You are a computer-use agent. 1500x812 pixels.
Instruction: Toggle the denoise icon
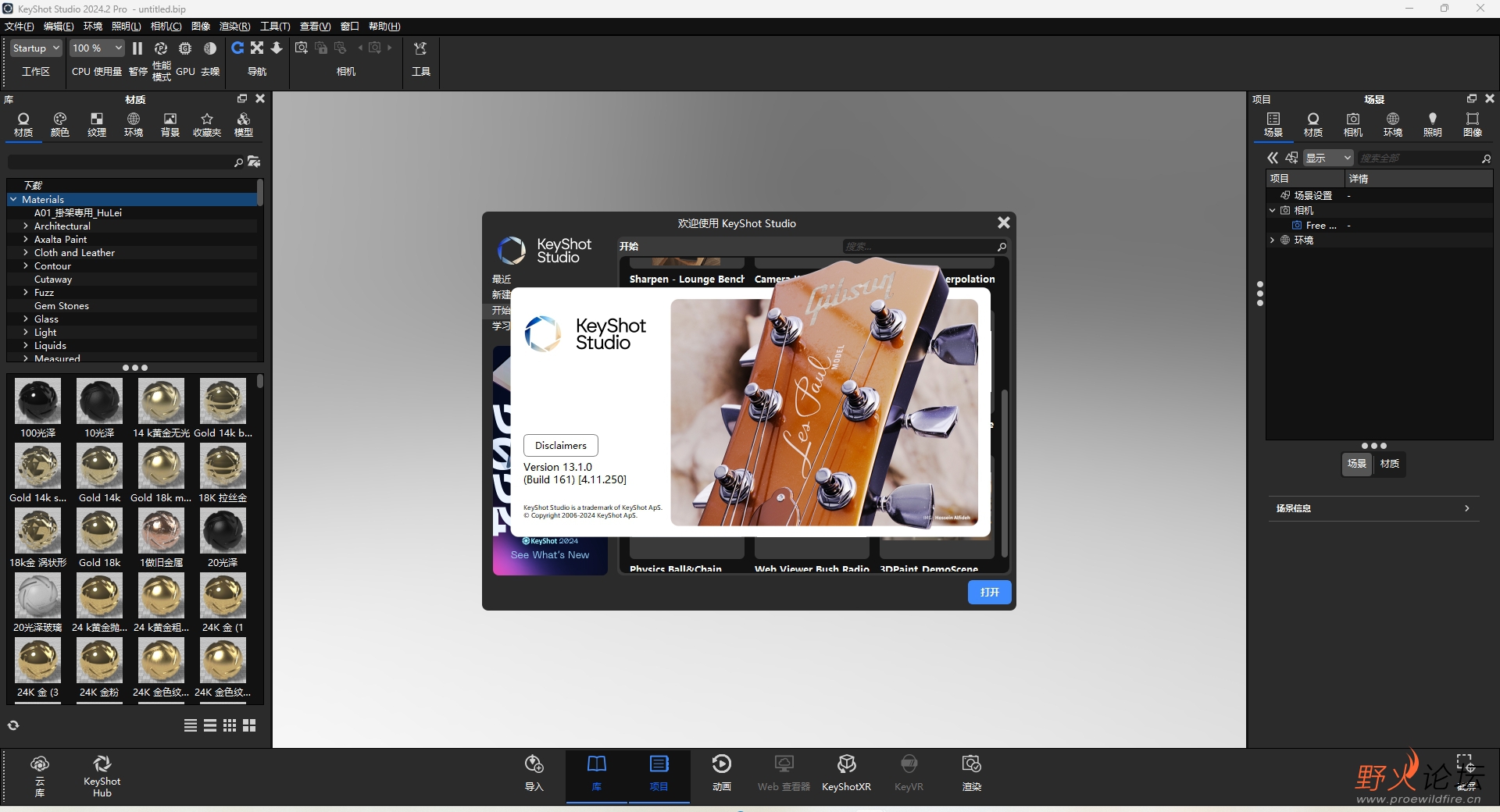210,48
